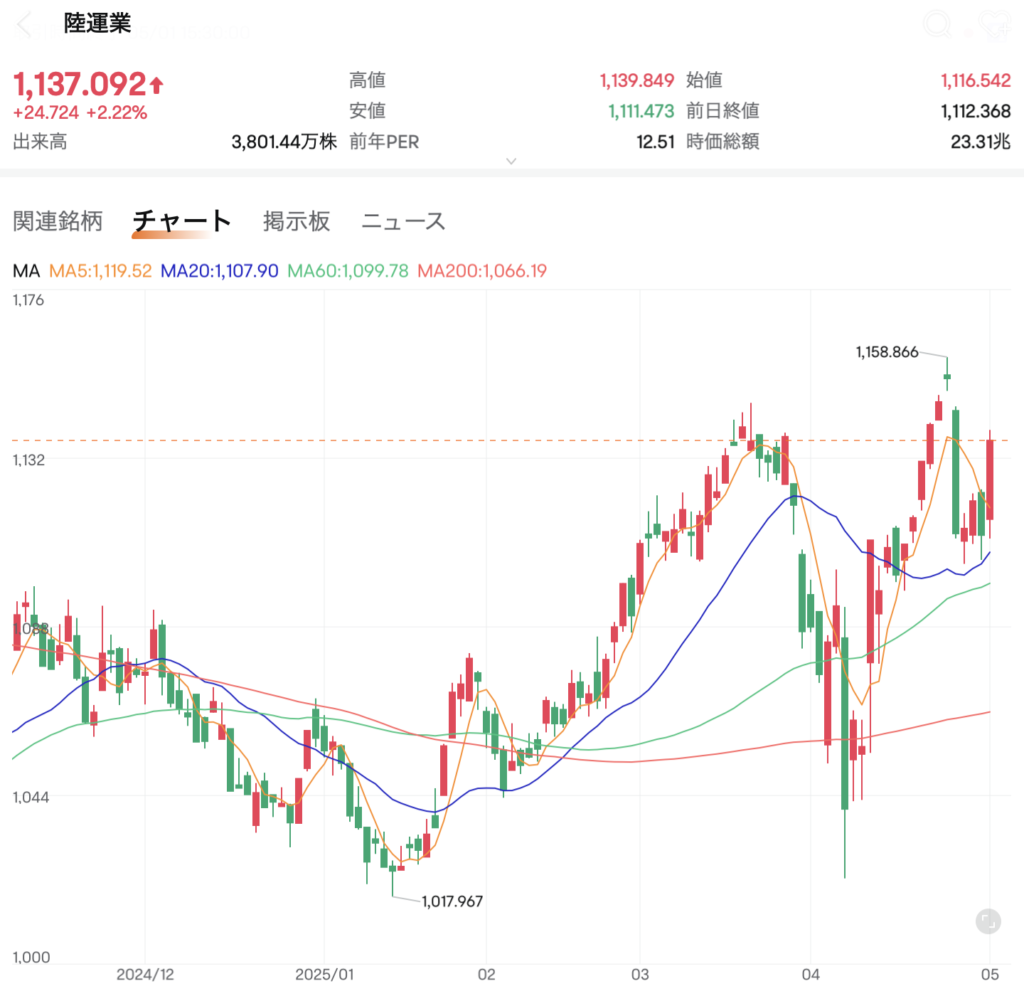Select the MA60:1,099.78 legend value
1024x996 pixels.
(348, 270)
